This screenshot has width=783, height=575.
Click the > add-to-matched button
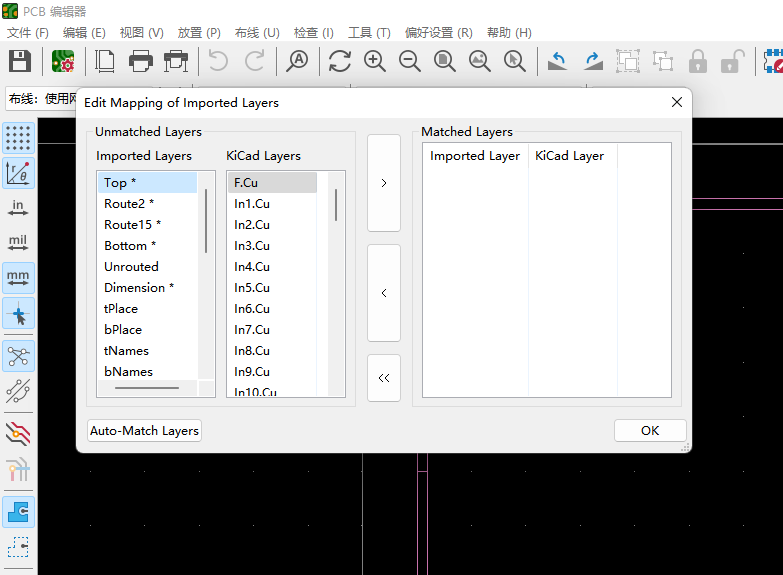point(384,183)
